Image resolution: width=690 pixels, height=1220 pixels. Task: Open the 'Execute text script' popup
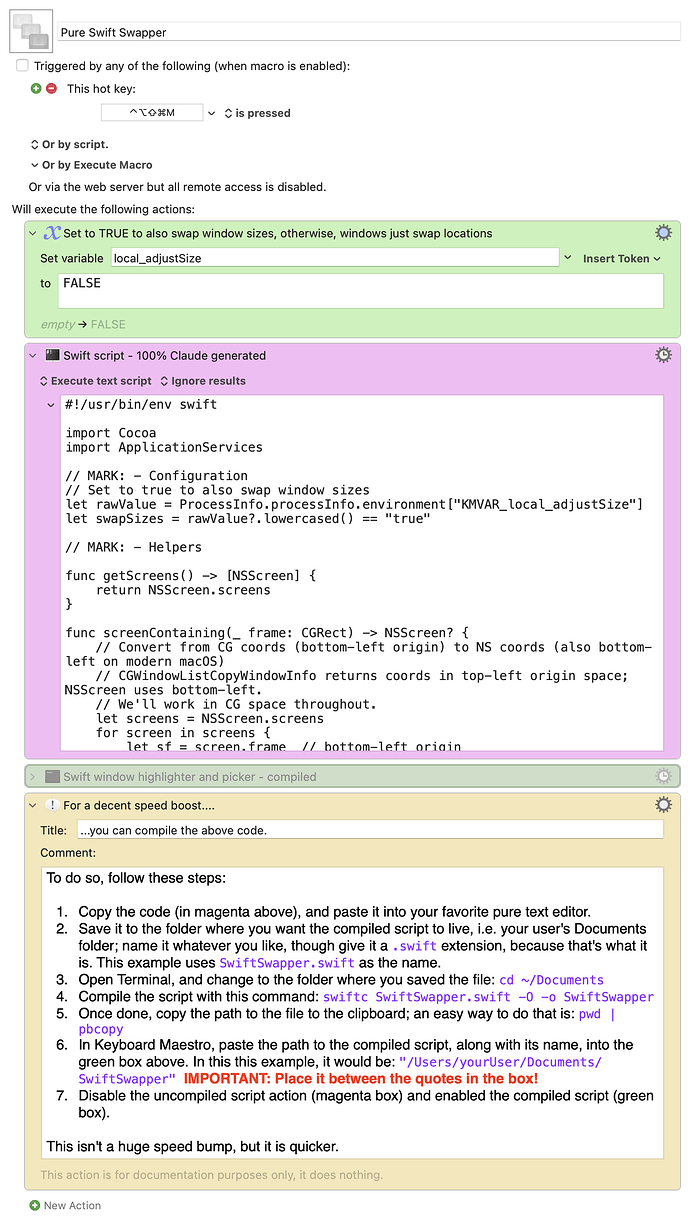point(95,381)
